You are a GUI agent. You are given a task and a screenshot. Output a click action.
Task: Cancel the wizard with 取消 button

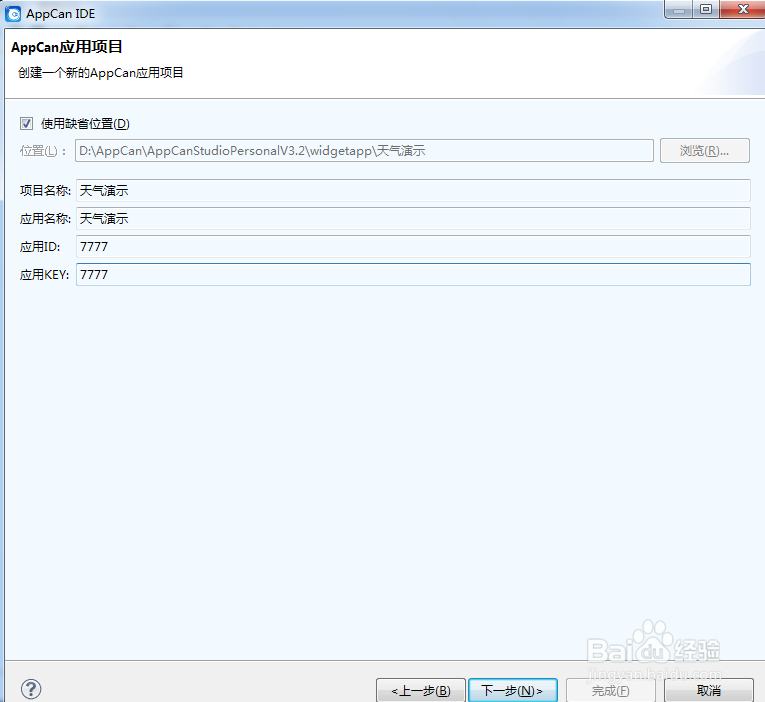(x=708, y=690)
